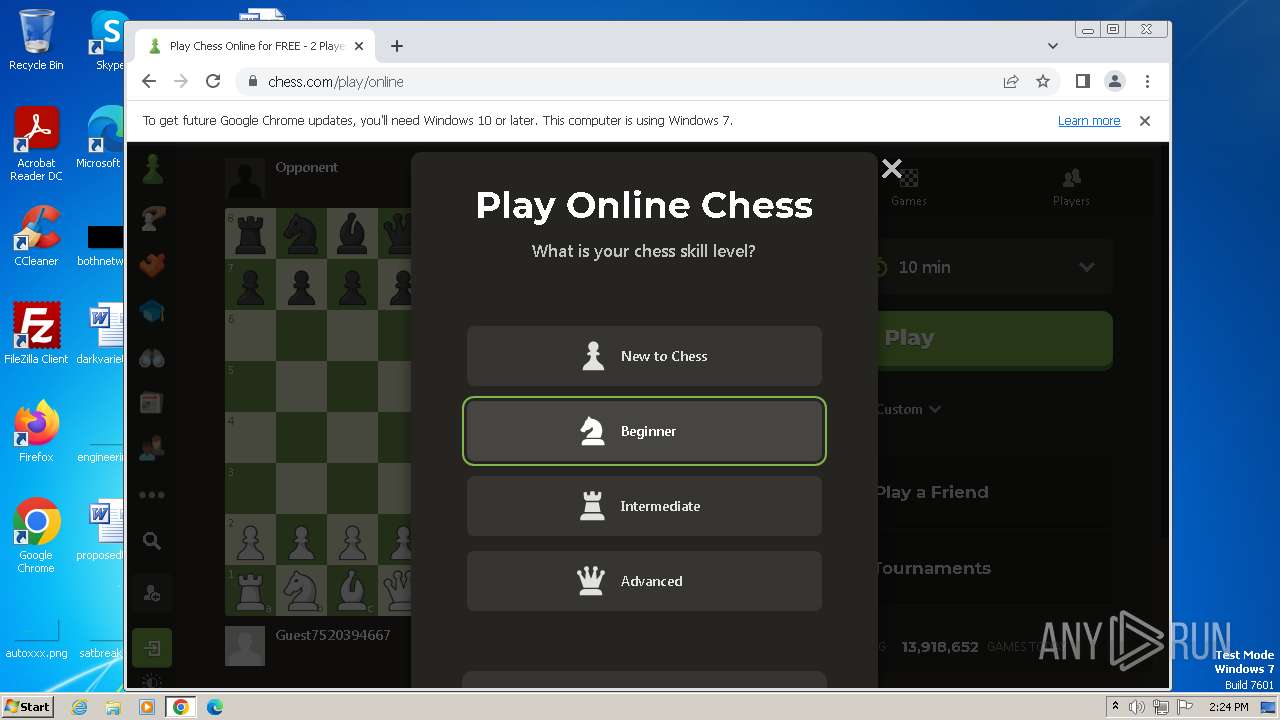Open CCleaner desktop shortcut
This screenshot has height=720, width=1280.
(x=36, y=236)
